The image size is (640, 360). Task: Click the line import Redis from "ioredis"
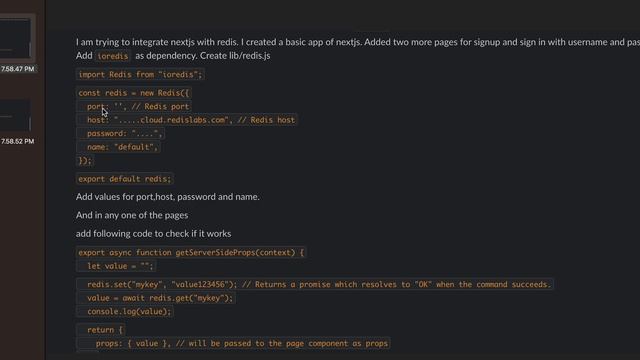(x=140, y=74)
